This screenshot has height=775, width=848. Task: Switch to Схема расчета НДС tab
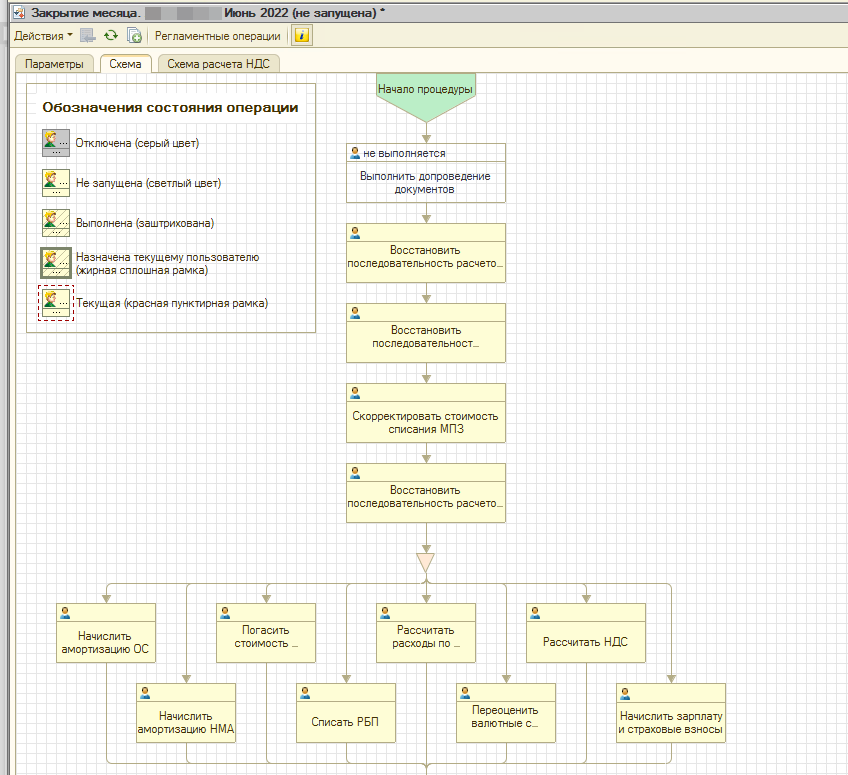[218, 64]
